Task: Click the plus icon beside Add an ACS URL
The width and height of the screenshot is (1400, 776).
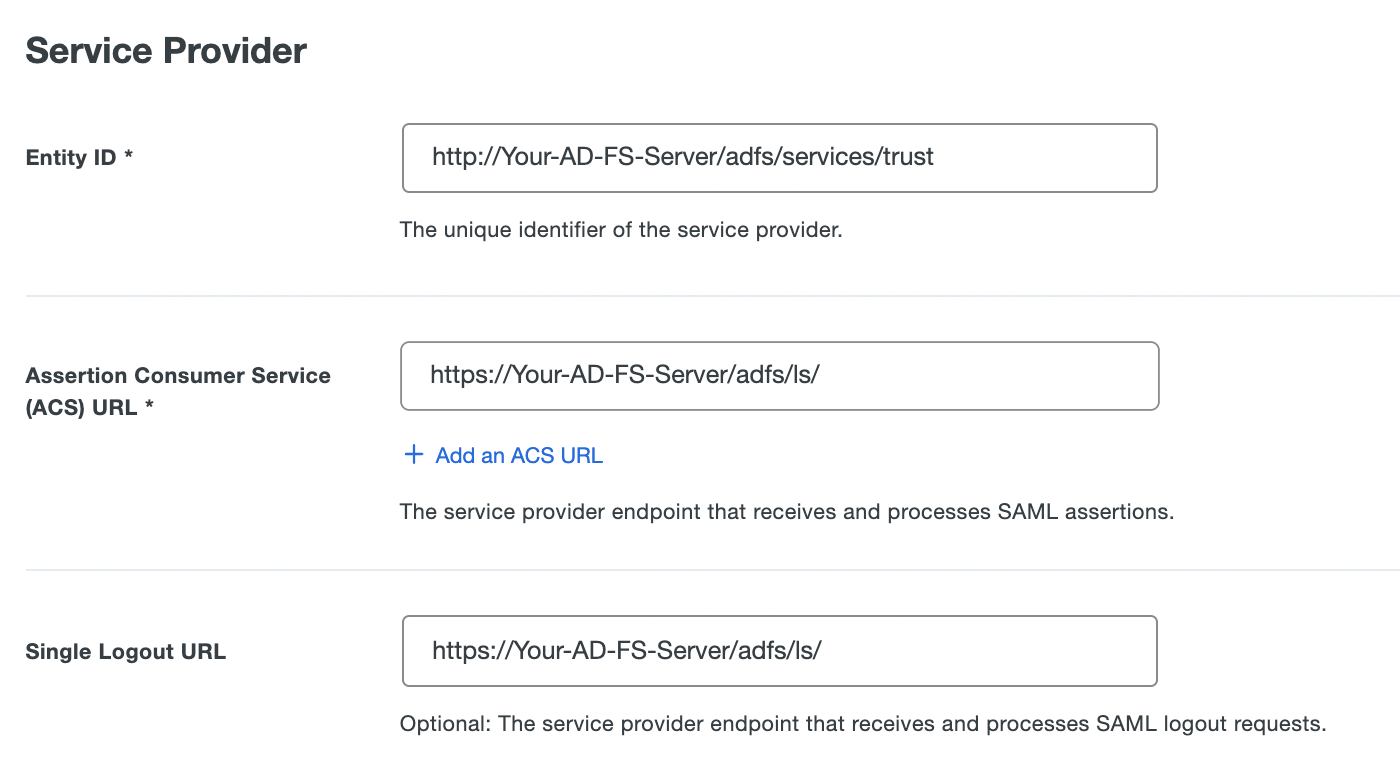Action: click(413, 455)
